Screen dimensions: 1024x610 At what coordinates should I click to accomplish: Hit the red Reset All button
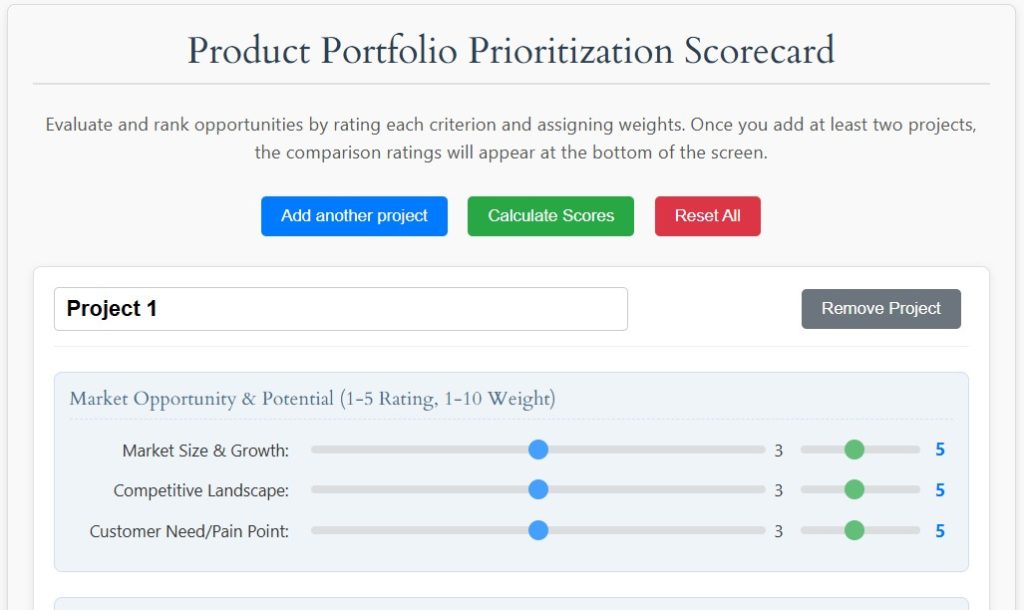707,216
